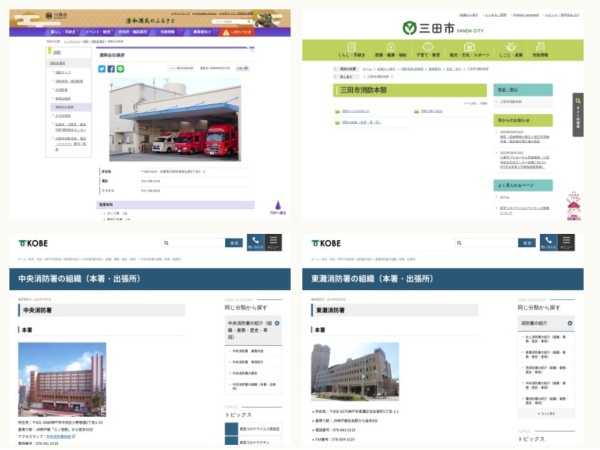Click KOBE logo on Chuo fire station page
Screen dimensions: 600x450
[33, 243]
